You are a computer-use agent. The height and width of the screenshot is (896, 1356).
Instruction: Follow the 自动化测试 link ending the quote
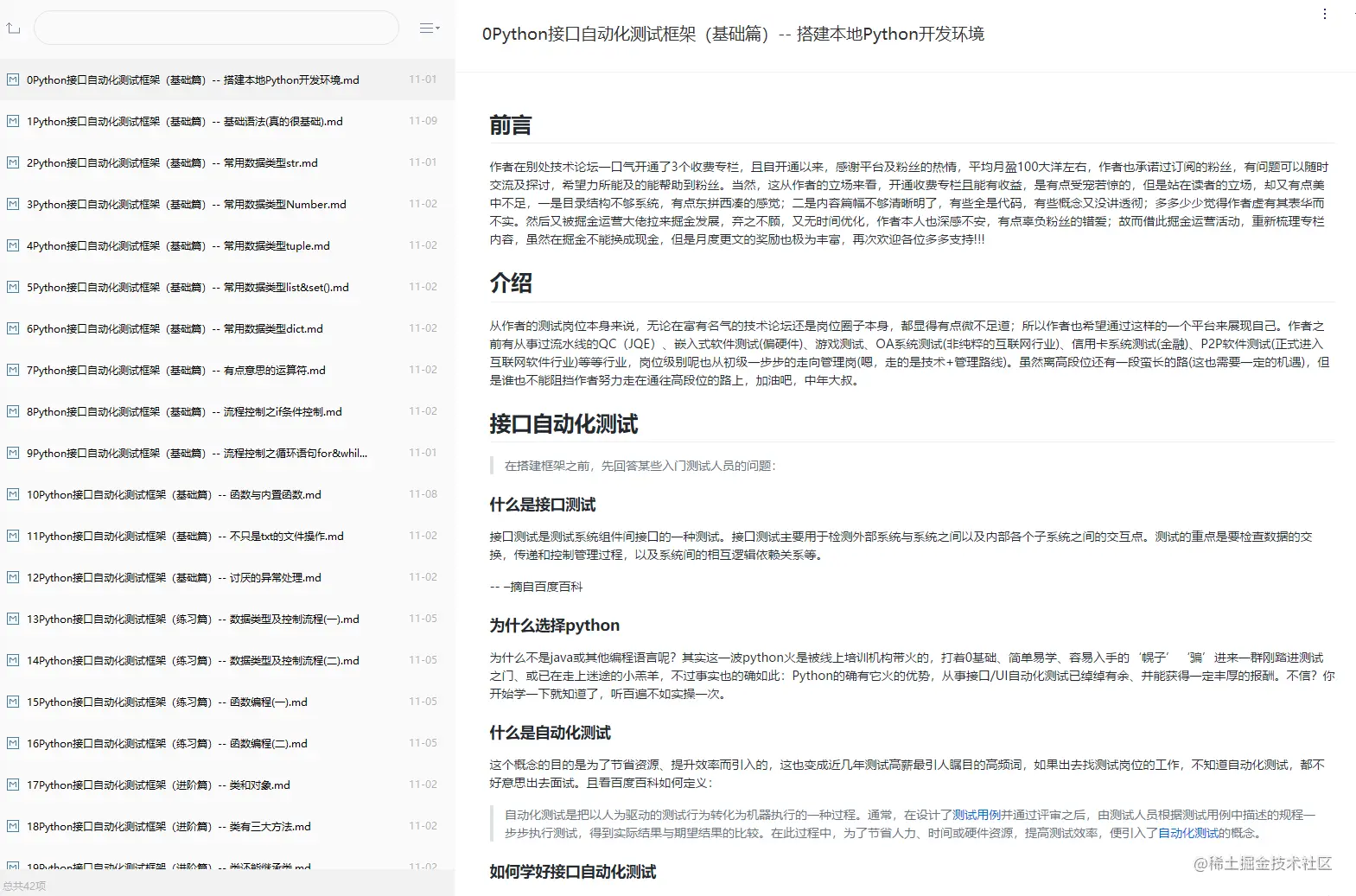pyautogui.click(x=1187, y=833)
